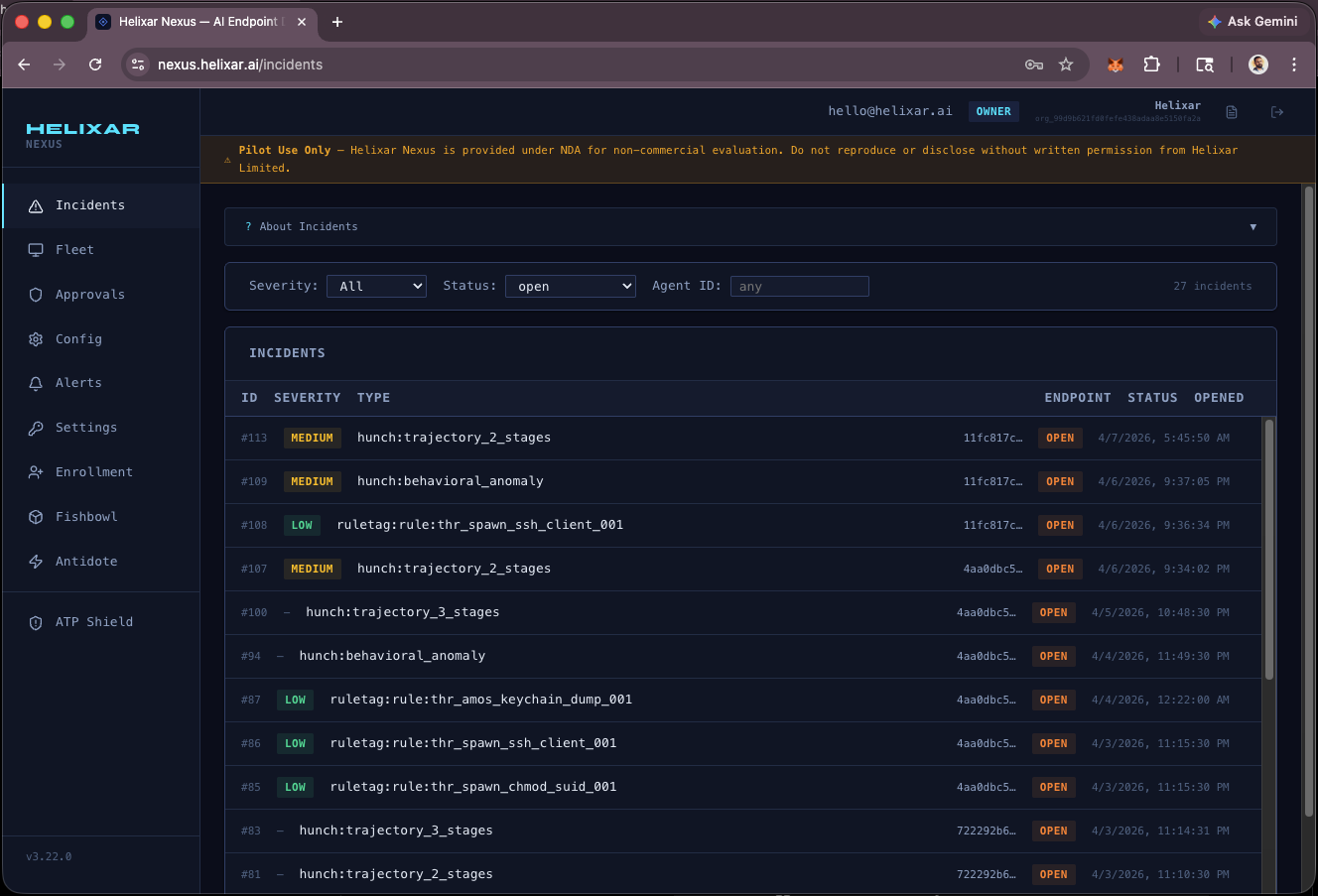
Task: Open the Severity dropdown
Action: click(376, 286)
